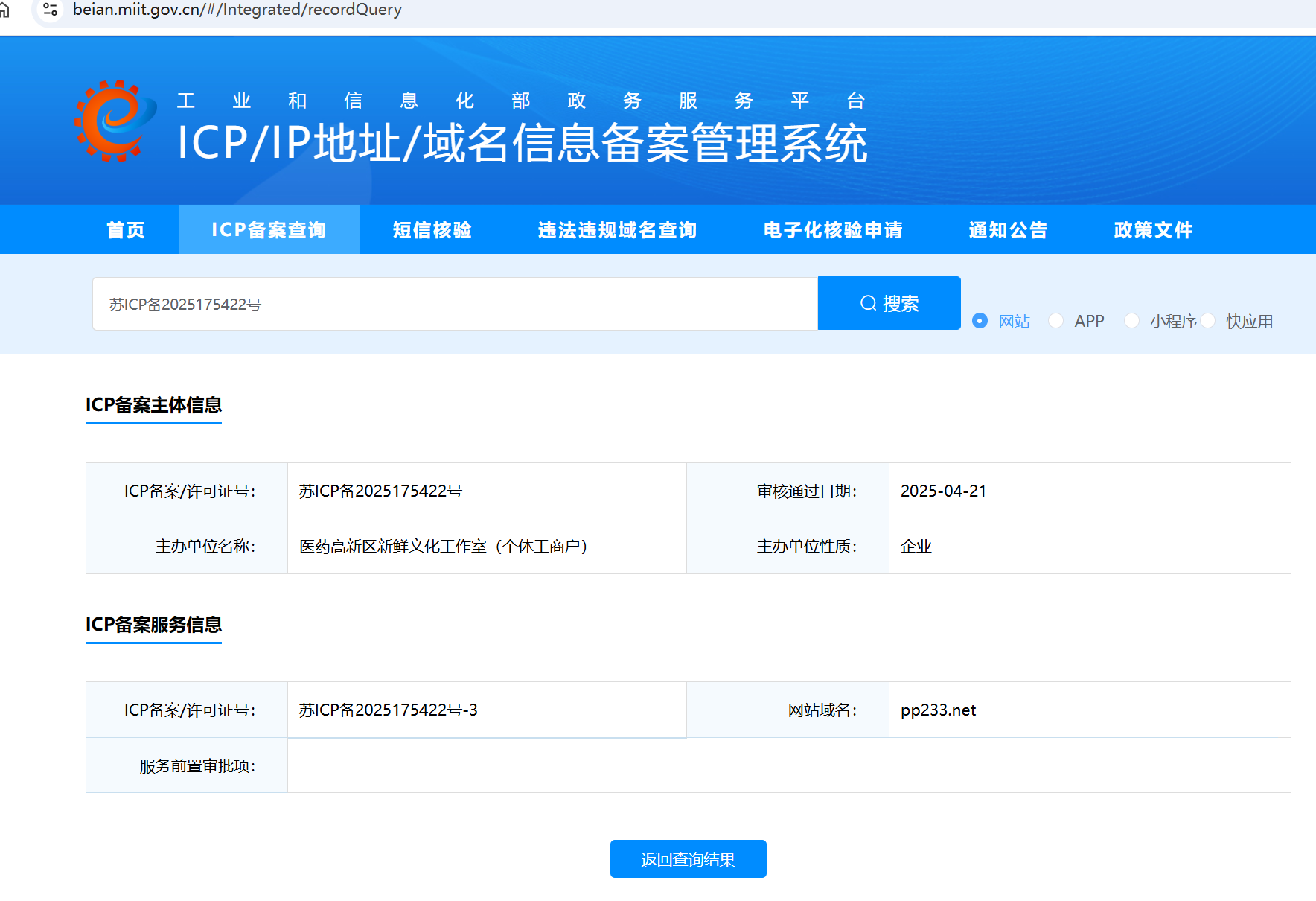
Task: Focus the ICP record search input field
Action: [455, 304]
